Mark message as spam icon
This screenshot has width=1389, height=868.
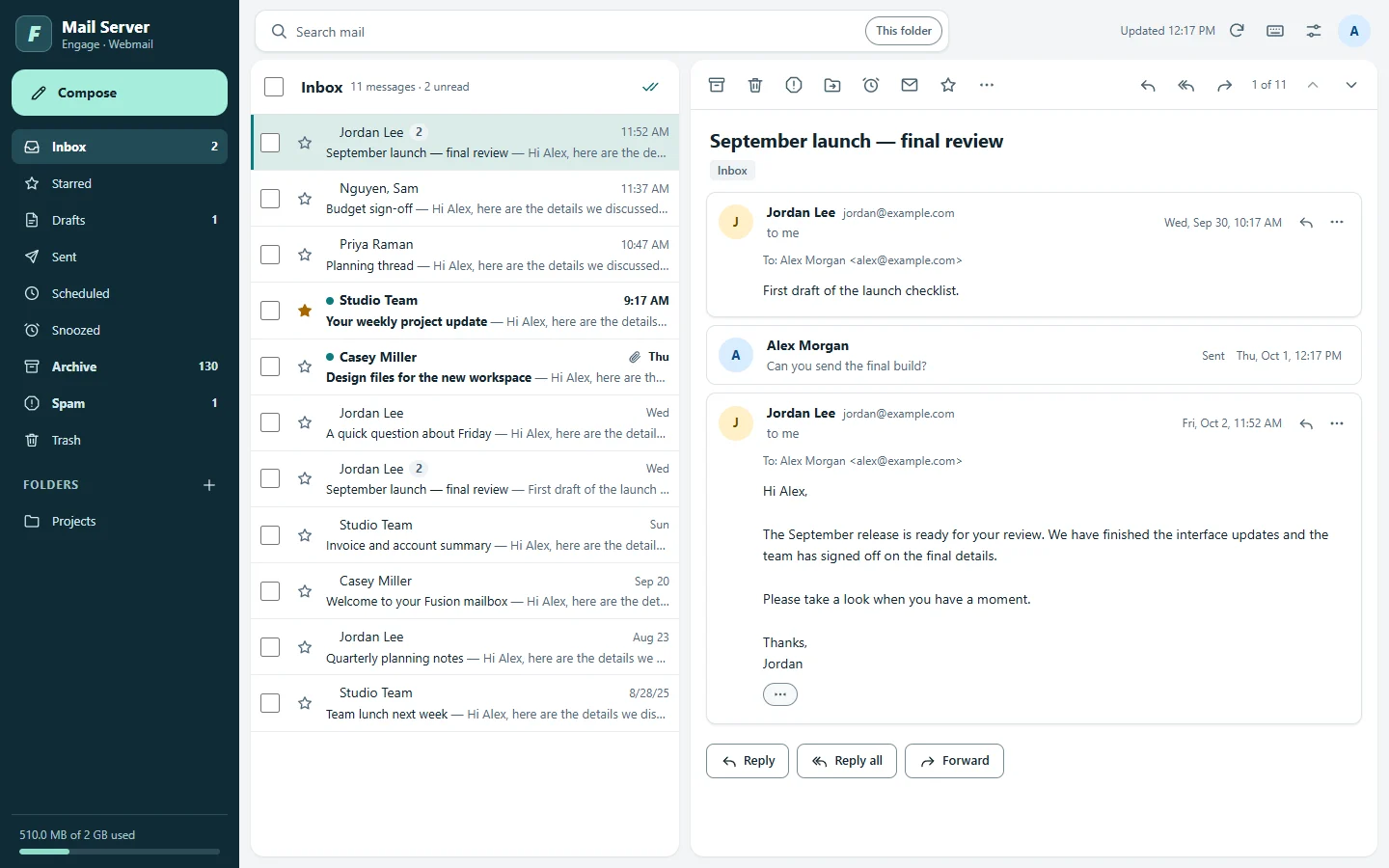[794, 85]
